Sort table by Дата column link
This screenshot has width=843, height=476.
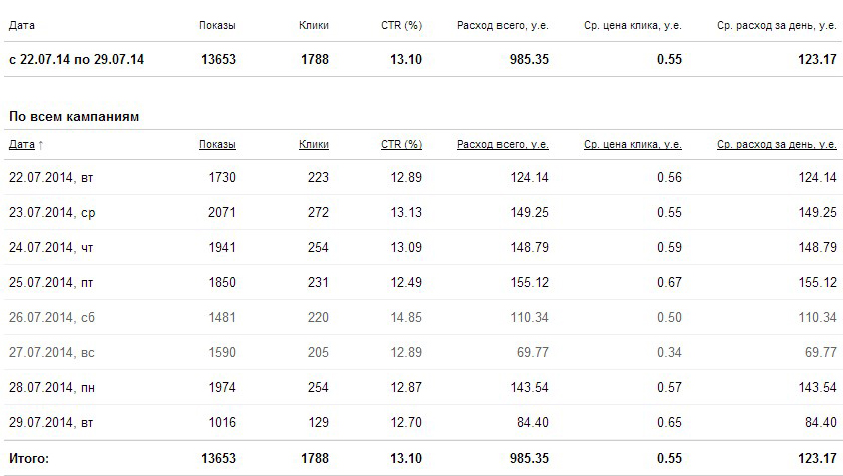click(22, 145)
